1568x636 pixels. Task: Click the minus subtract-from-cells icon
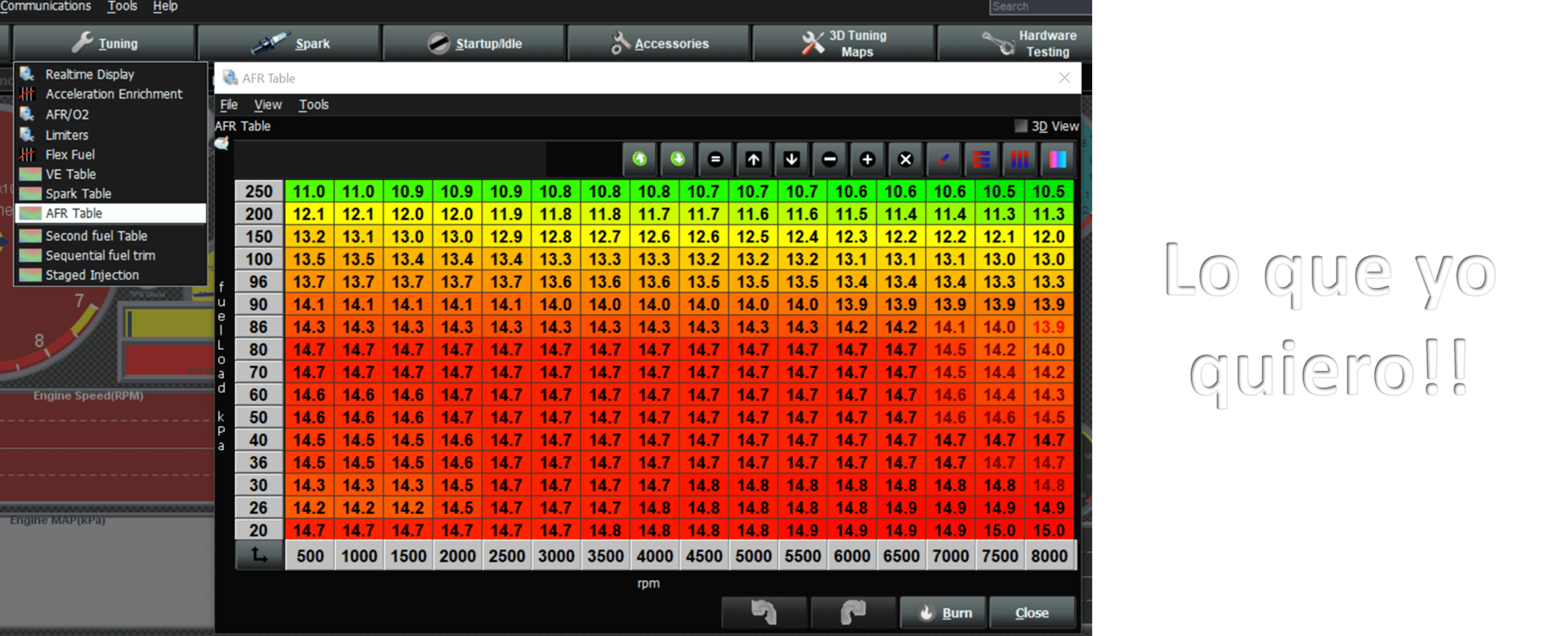[x=829, y=159]
